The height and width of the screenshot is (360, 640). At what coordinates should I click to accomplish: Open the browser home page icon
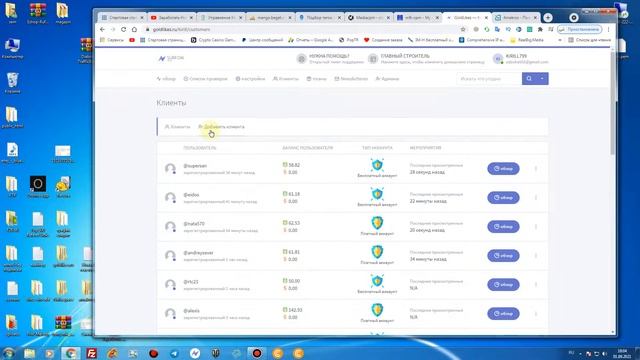tap(134, 29)
